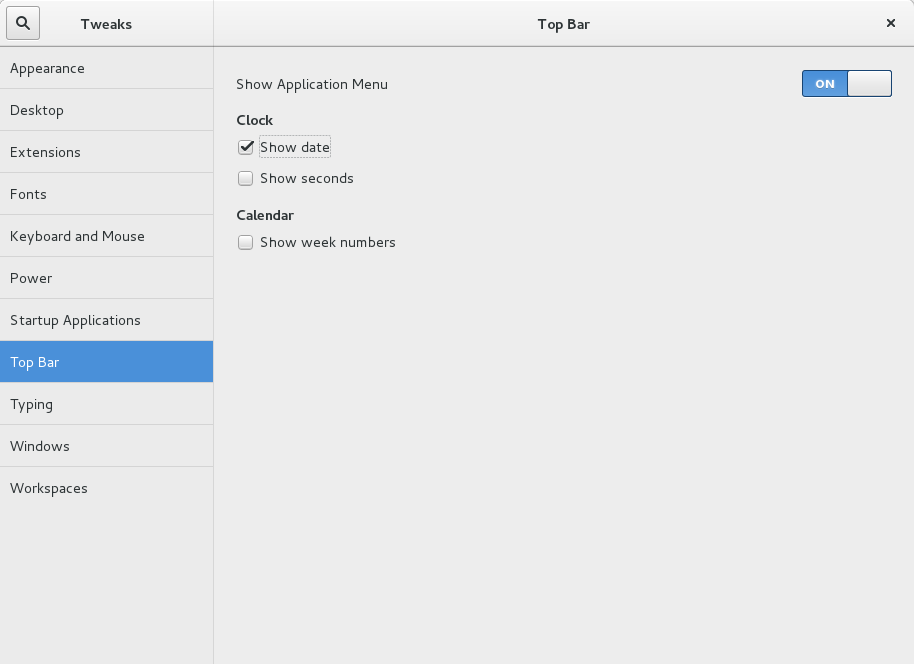Viewport: 914px width, 664px height.
Task: Select Desktop in the sidebar
Action: coord(107,110)
